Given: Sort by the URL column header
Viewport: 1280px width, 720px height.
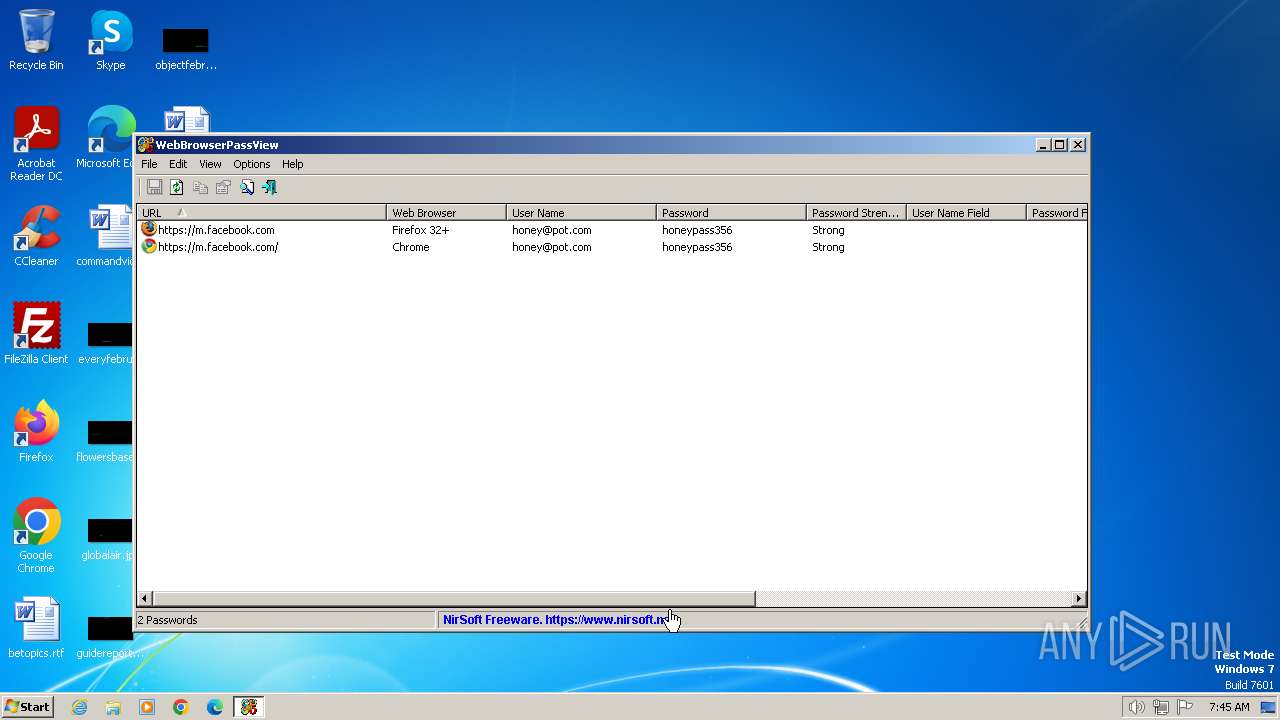Looking at the screenshot, I should [x=261, y=213].
